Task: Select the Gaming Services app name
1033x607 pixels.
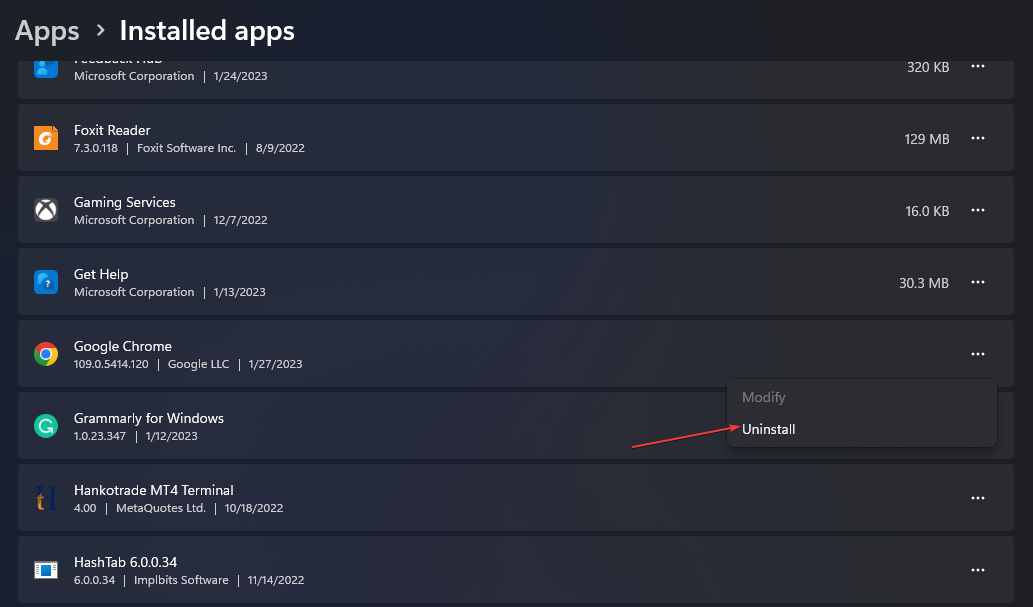Action: coord(125,202)
